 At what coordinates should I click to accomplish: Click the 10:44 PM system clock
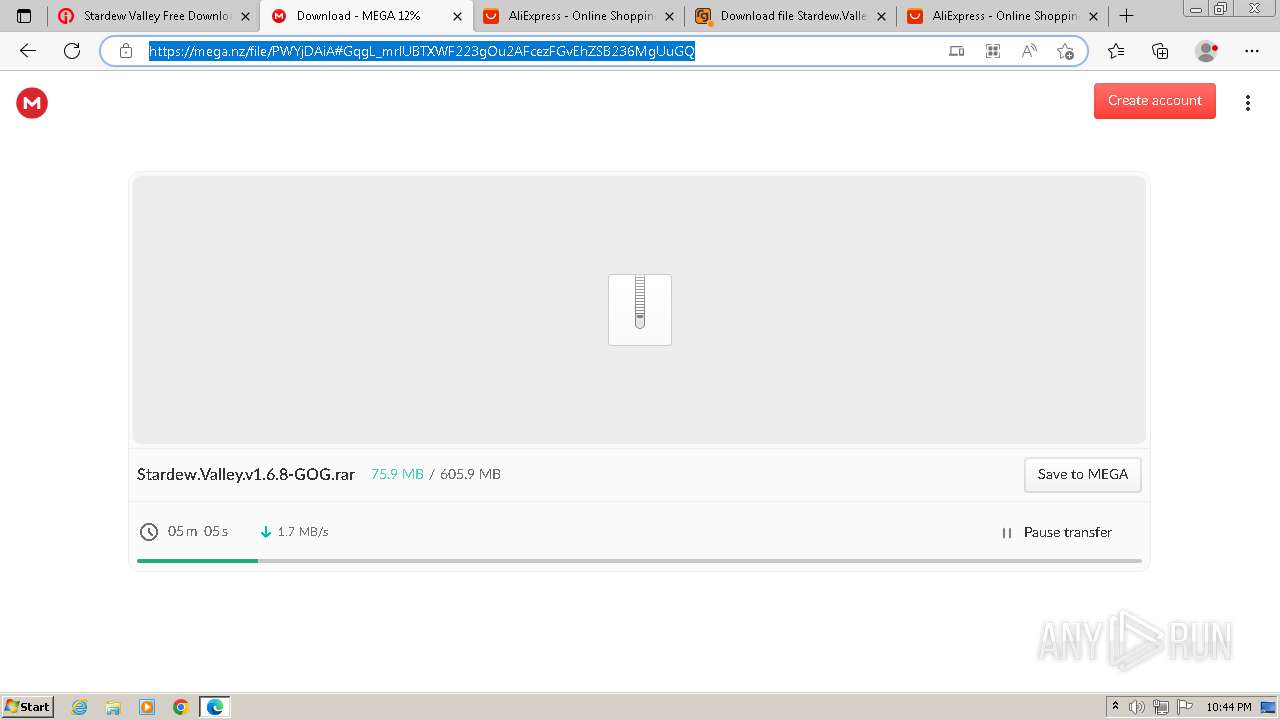pos(1228,707)
